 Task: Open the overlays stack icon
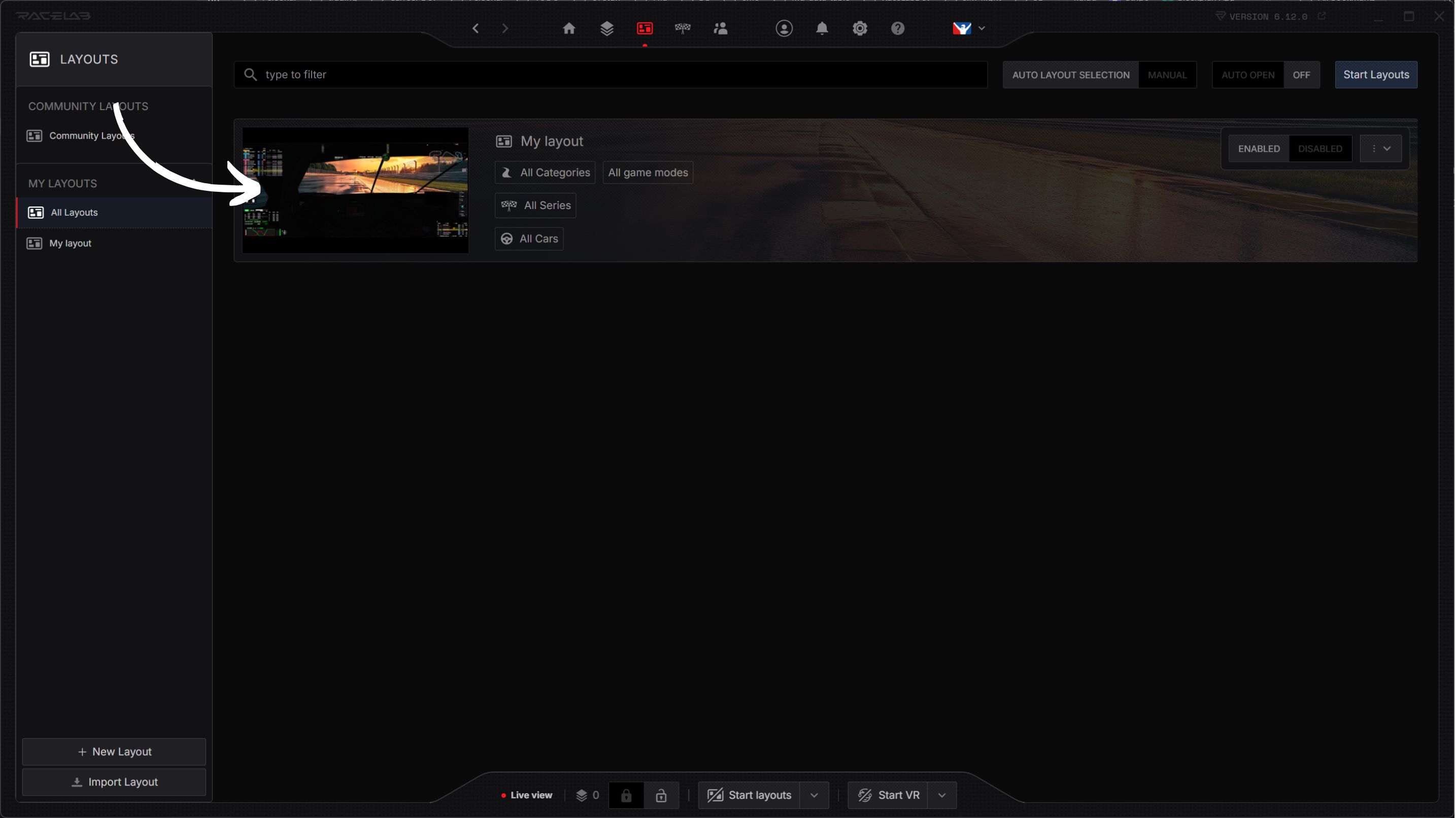click(x=606, y=28)
